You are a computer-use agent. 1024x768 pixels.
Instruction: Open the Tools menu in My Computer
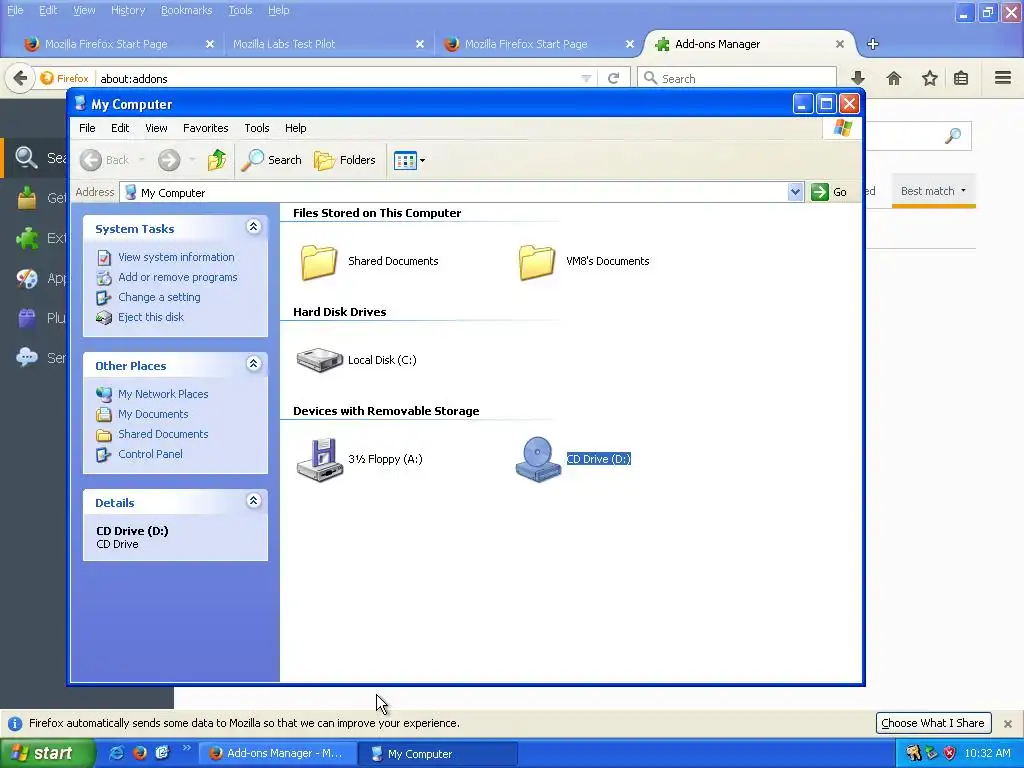point(257,128)
